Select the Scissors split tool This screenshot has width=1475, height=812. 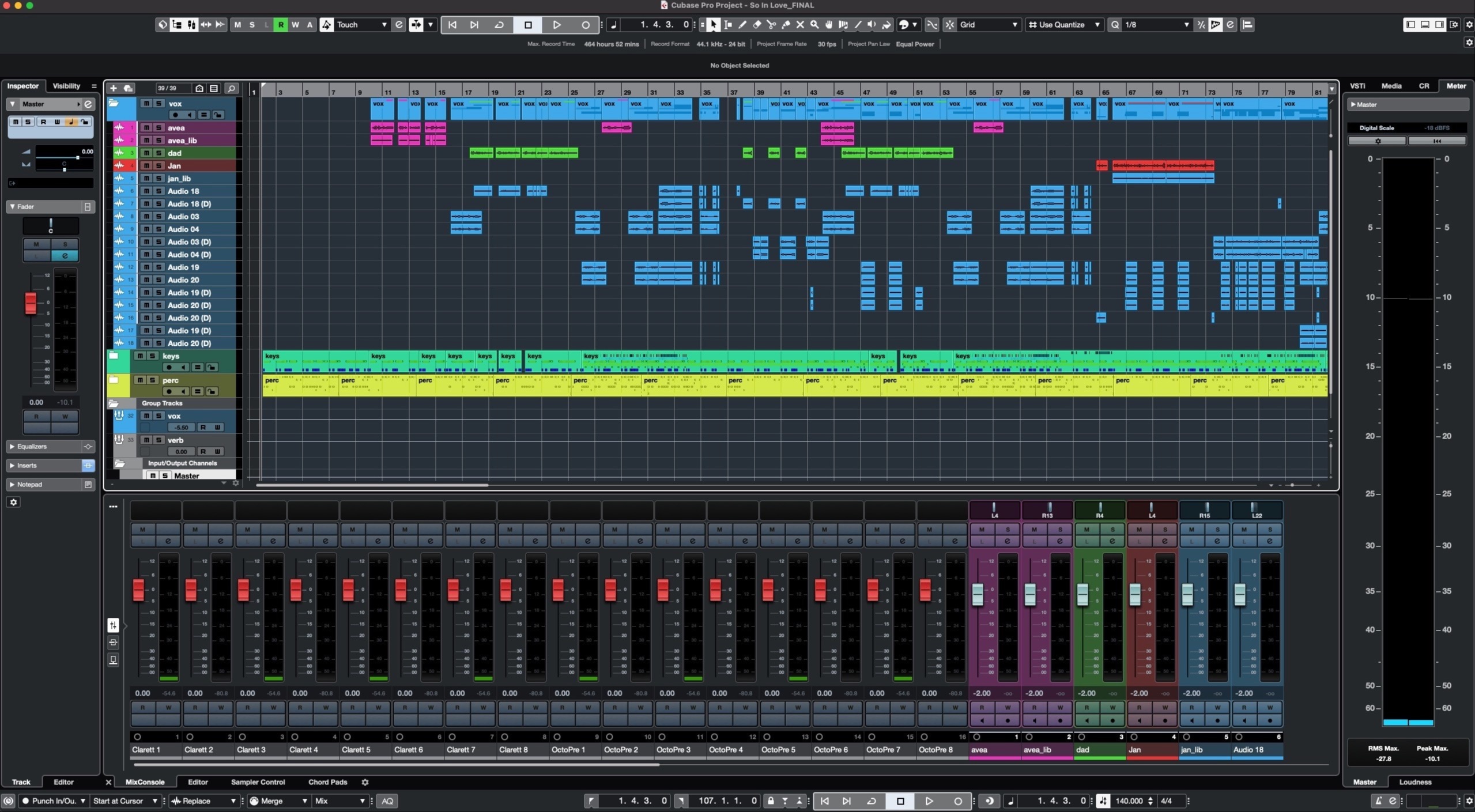[x=771, y=25]
